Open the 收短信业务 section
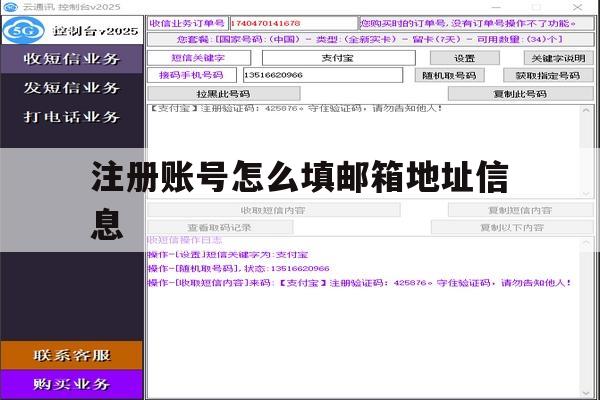 tap(72, 59)
